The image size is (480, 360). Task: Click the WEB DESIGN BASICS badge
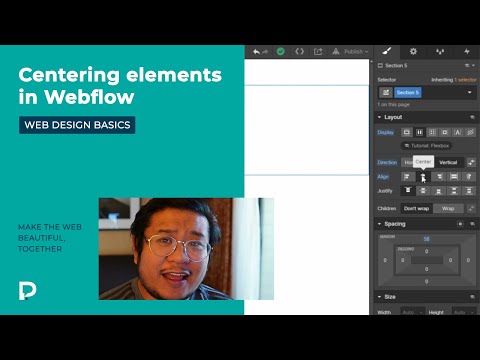77,125
